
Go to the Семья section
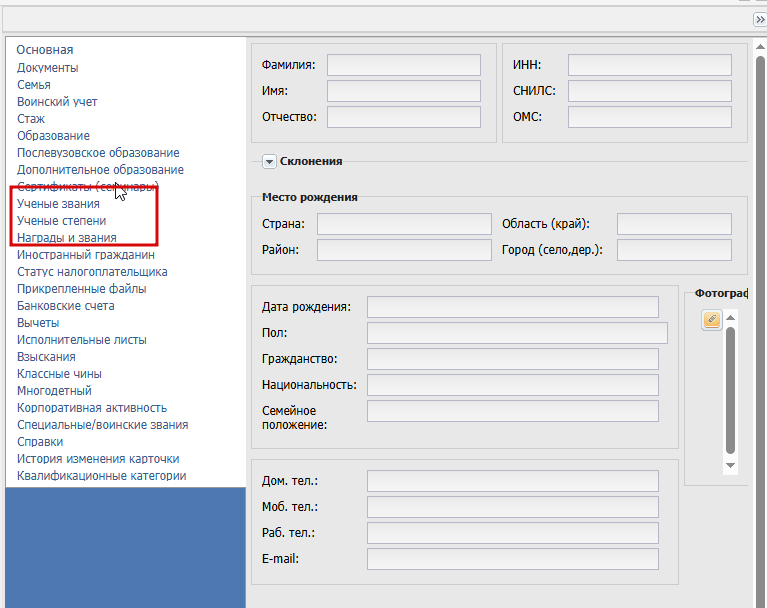click(34, 85)
